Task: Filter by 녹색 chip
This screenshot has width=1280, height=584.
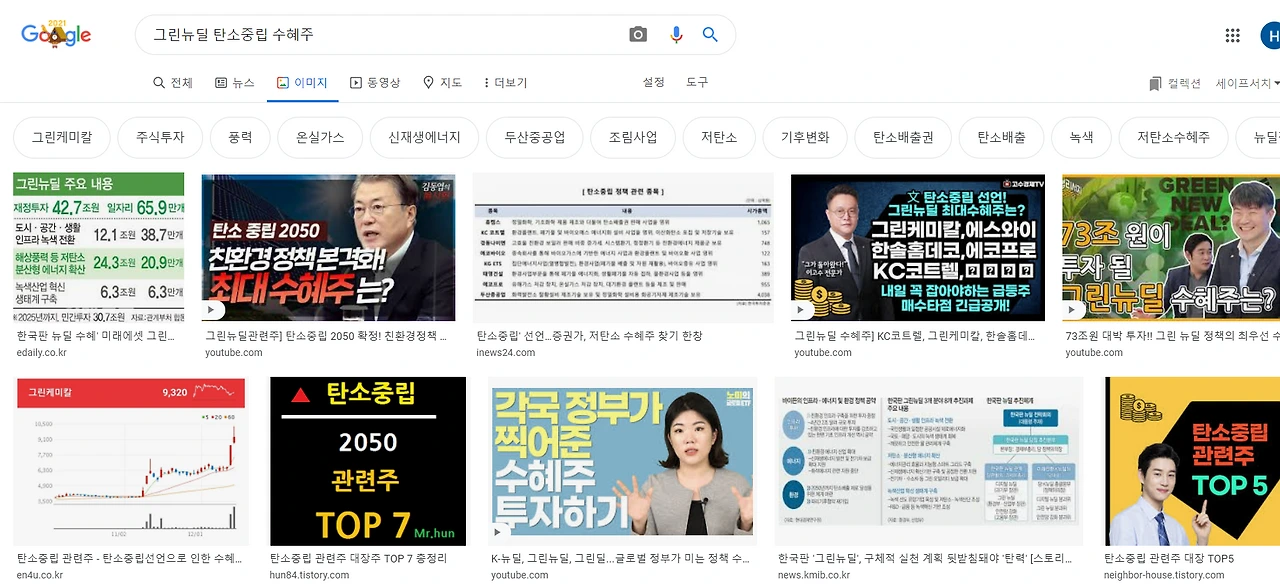Action: [1081, 137]
